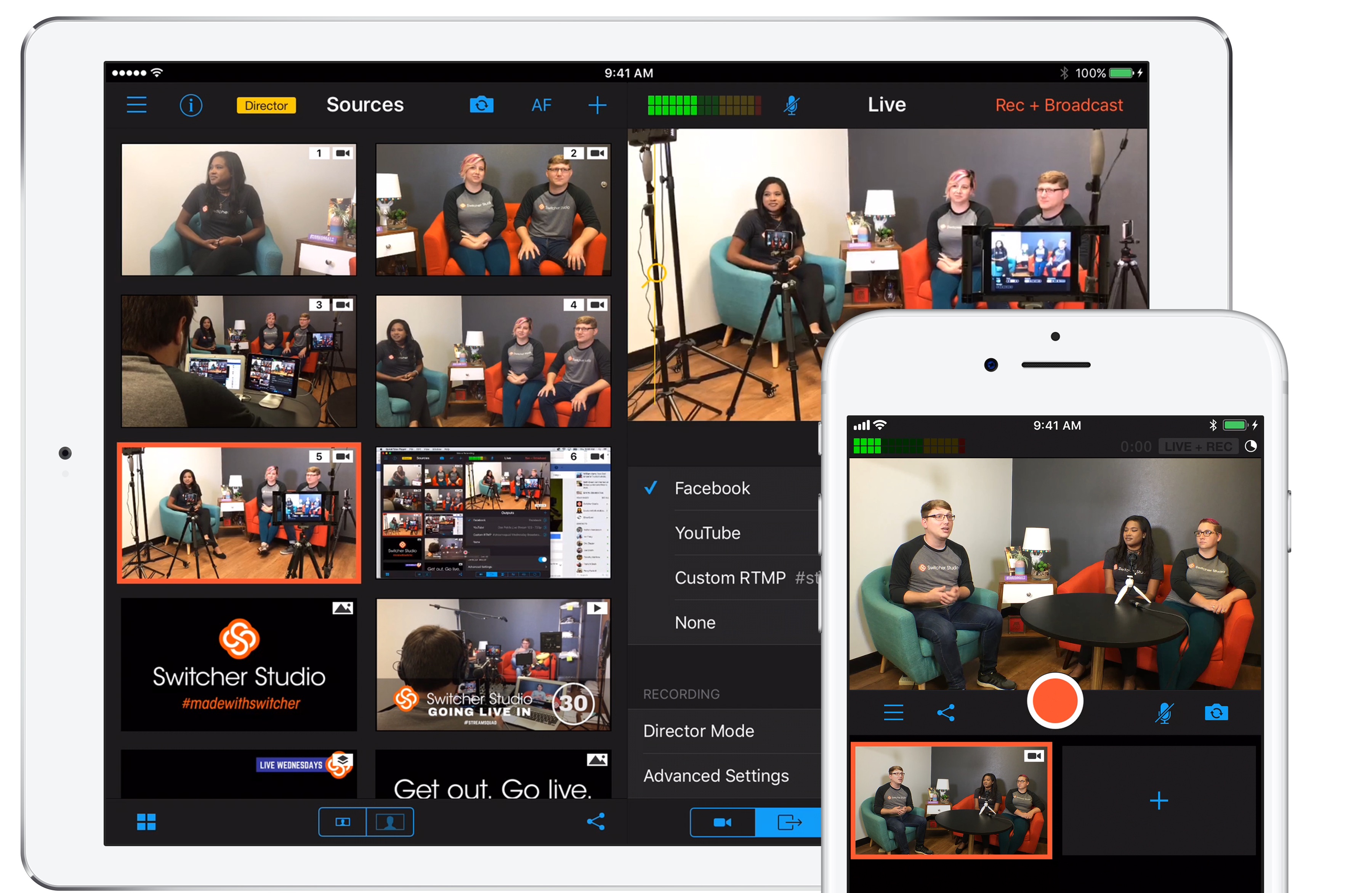Switch camera with the iPad flip-camera icon
Screen dimensions: 1372x893
point(481,105)
